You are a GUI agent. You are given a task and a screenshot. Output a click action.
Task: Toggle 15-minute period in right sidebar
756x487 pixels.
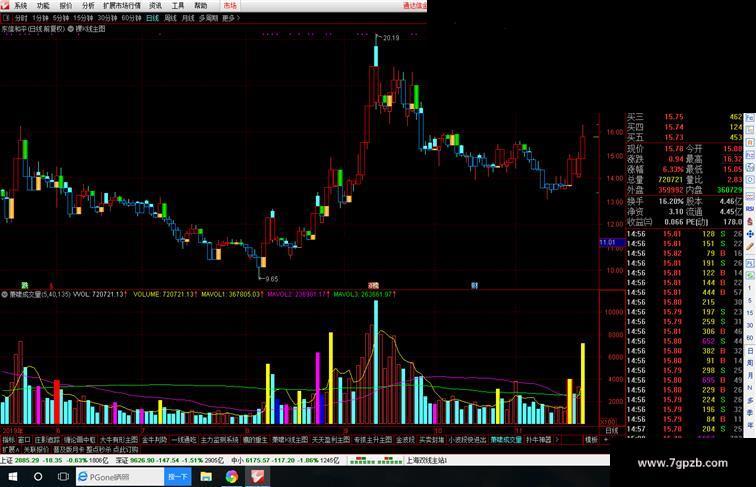pyautogui.click(x=750, y=313)
